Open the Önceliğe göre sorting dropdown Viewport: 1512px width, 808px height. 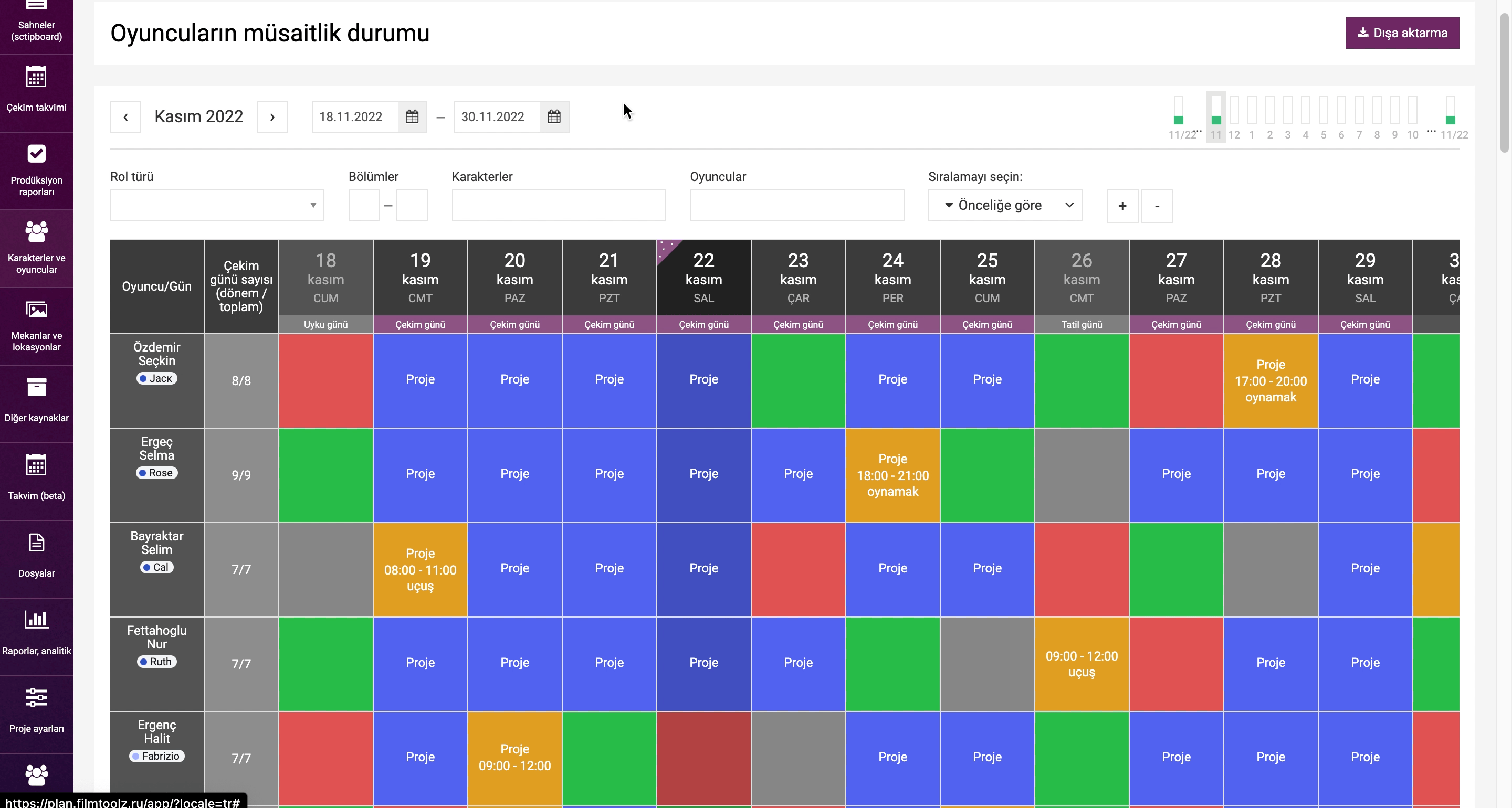[1005, 205]
